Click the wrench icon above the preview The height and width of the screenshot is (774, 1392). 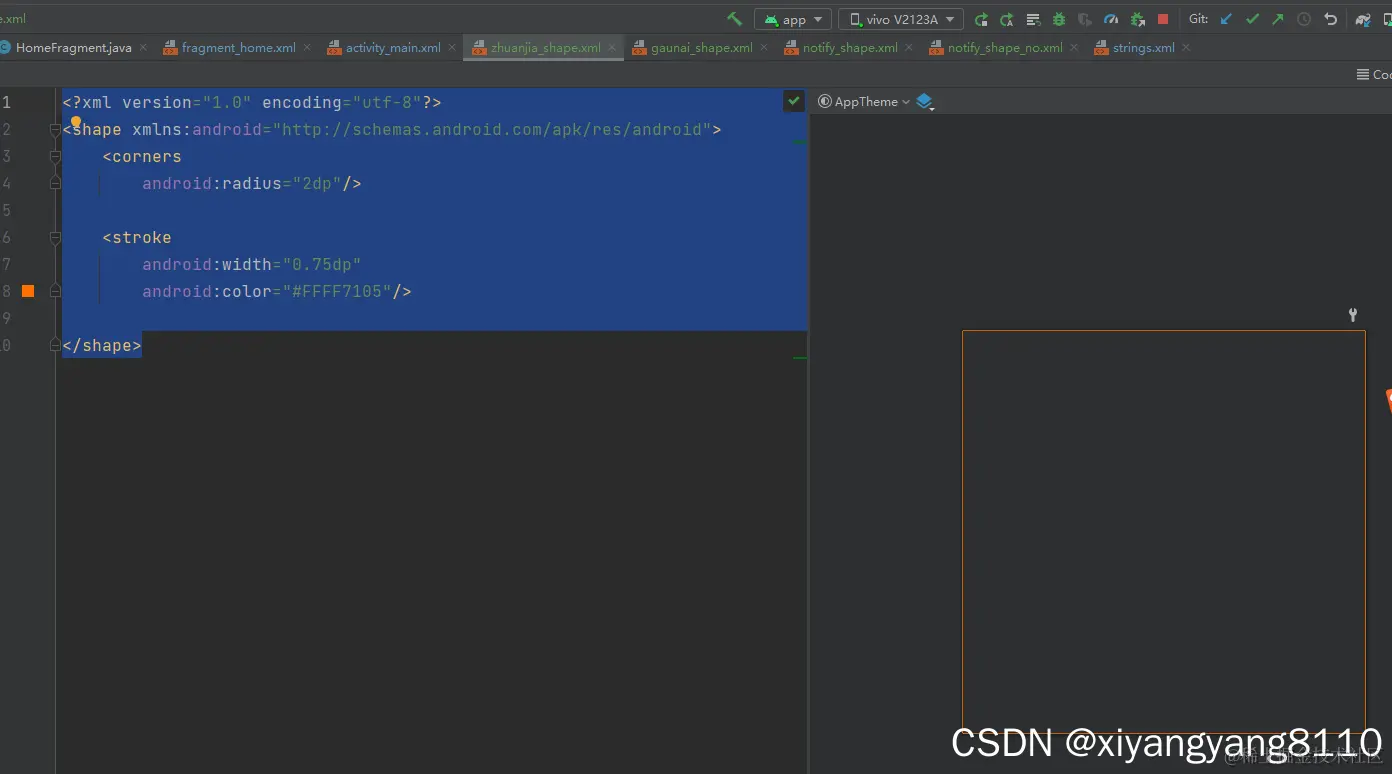tap(1353, 315)
